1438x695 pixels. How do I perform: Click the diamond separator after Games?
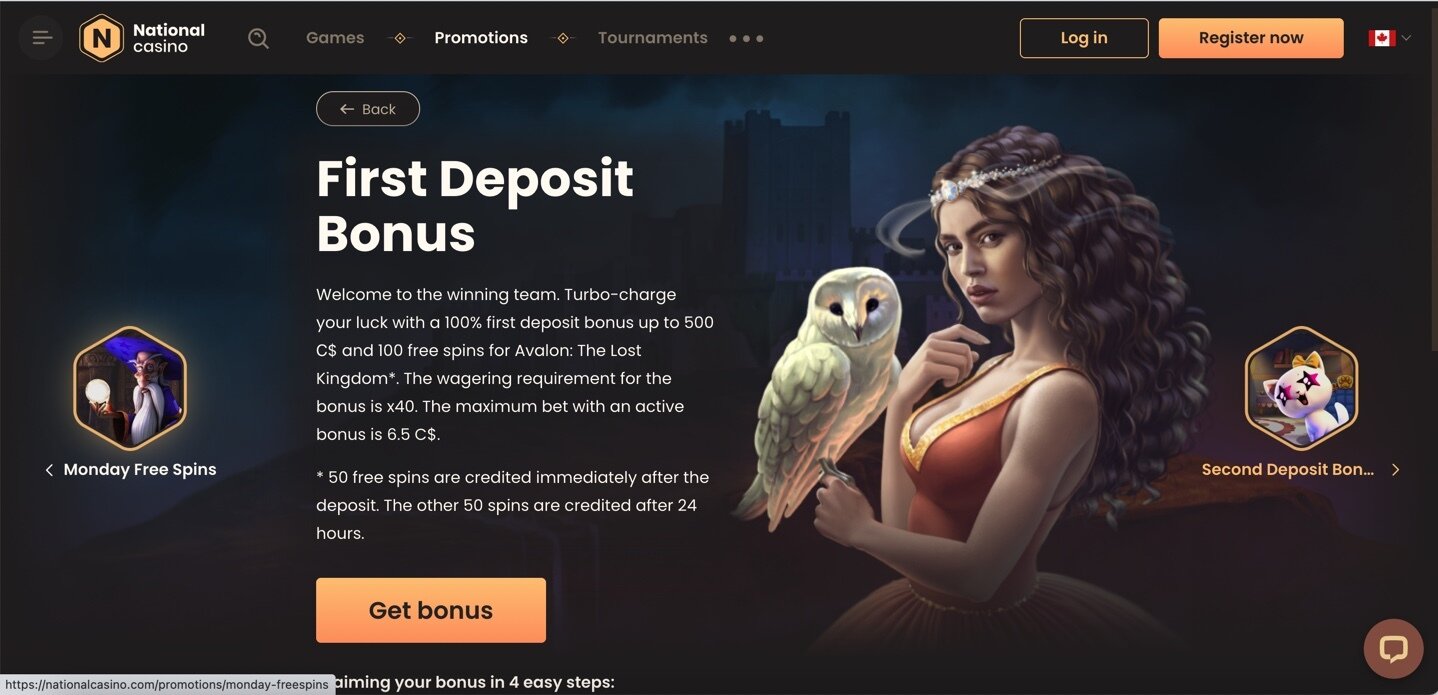pos(400,38)
